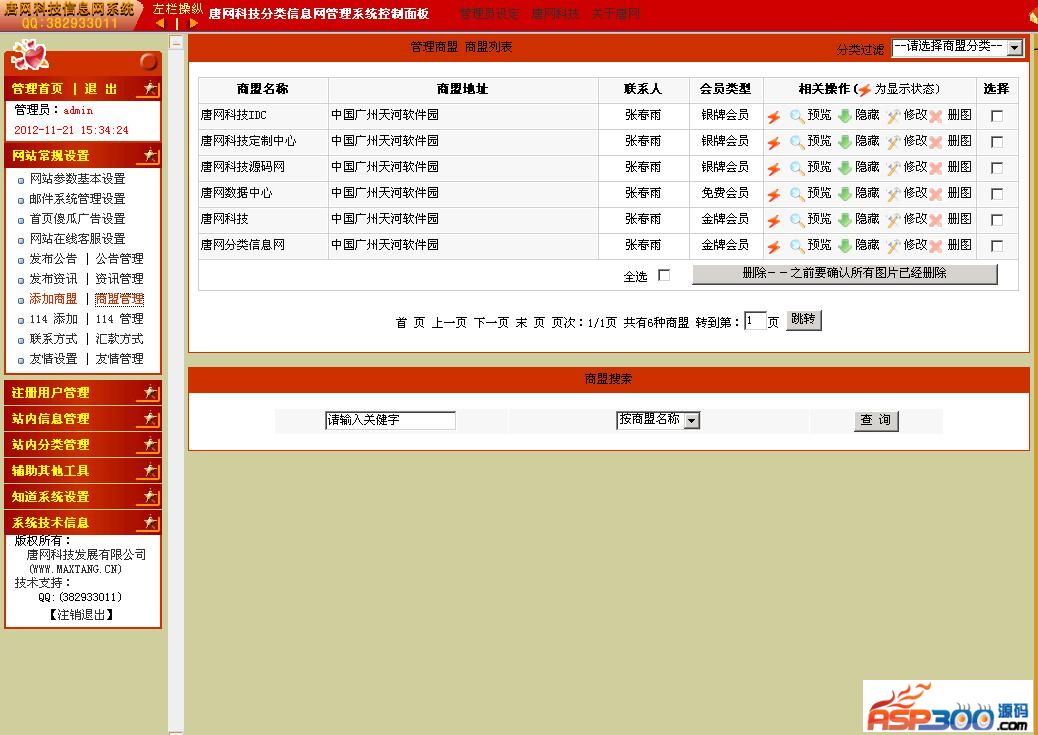The image size is (1038, 735).
Task: Expand the 站内信息管理 sidebar section
Action: coord(83,418)
